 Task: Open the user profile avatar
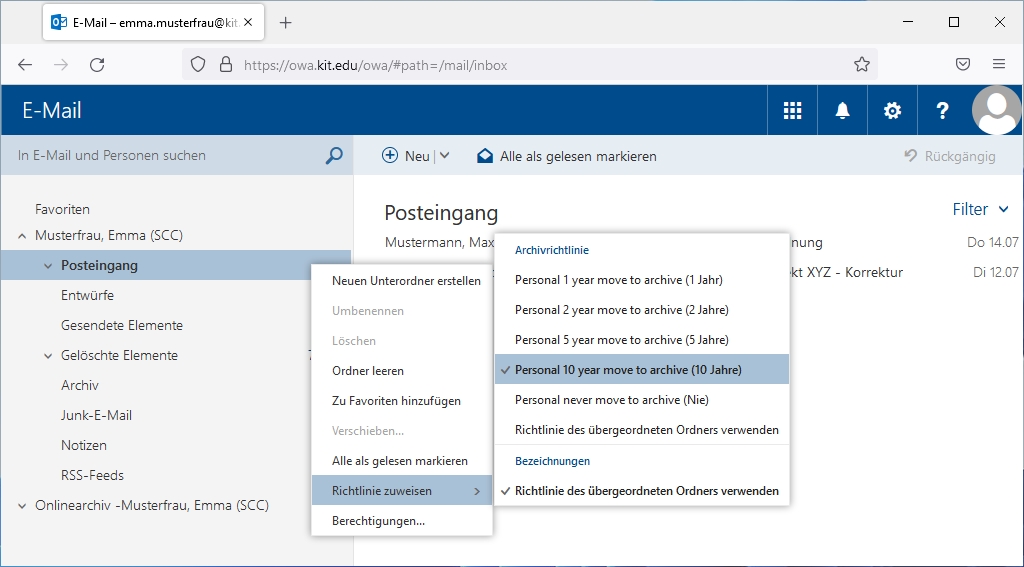996,110
